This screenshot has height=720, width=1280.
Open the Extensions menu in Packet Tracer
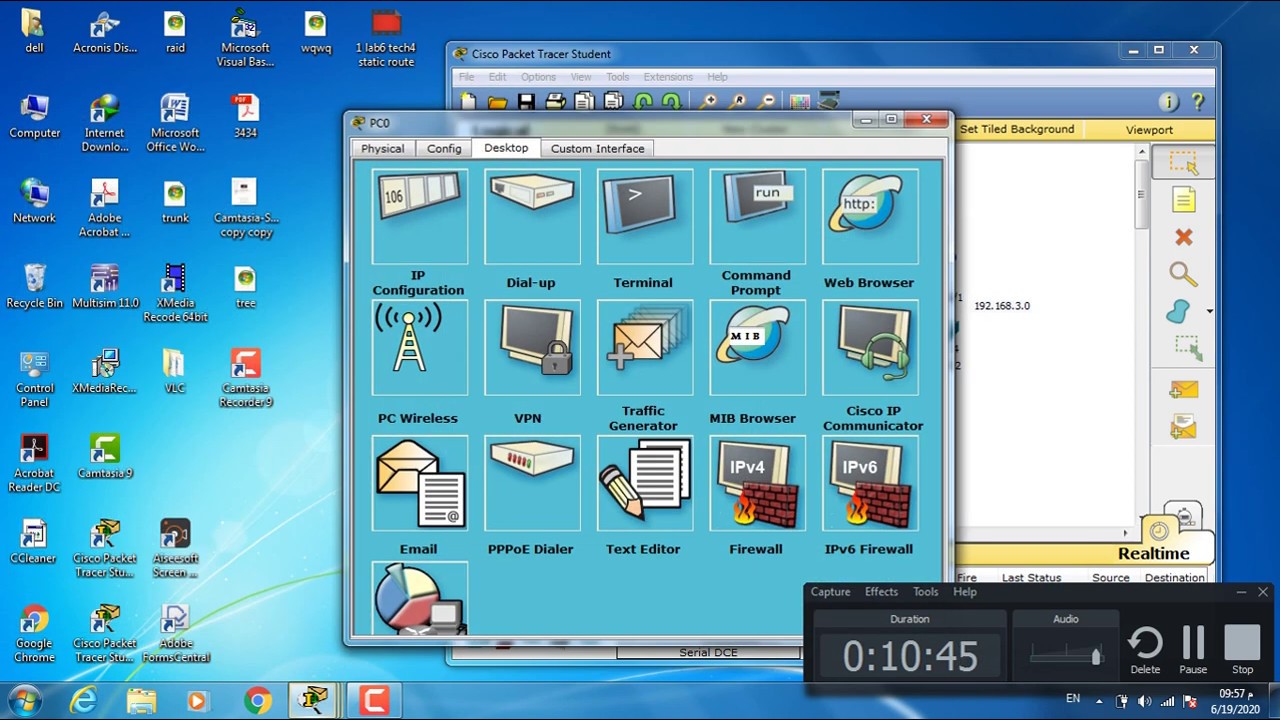(668, 77)
